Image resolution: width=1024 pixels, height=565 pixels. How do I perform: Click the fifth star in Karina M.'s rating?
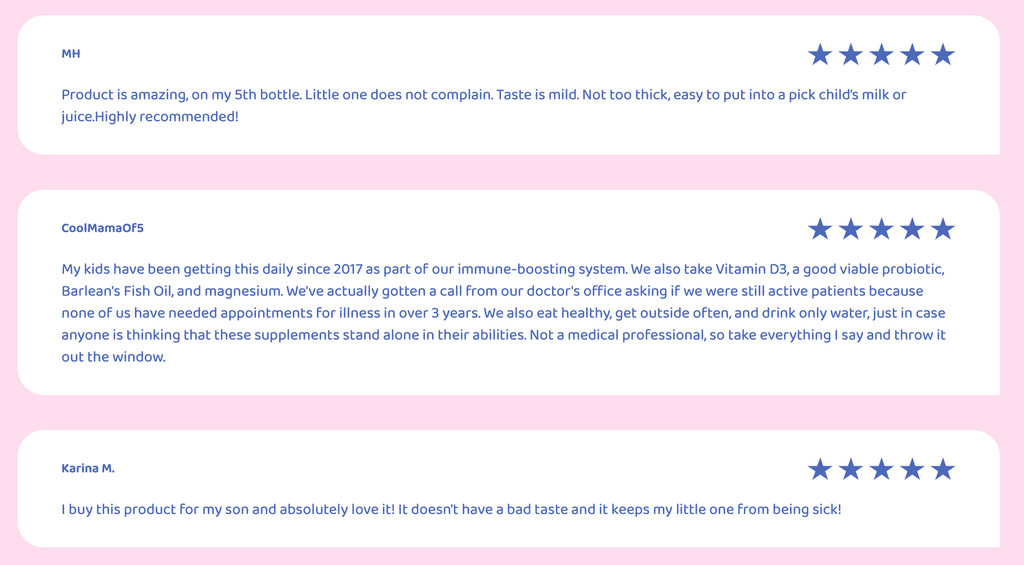pyautogui.click(x=942, y=469)
